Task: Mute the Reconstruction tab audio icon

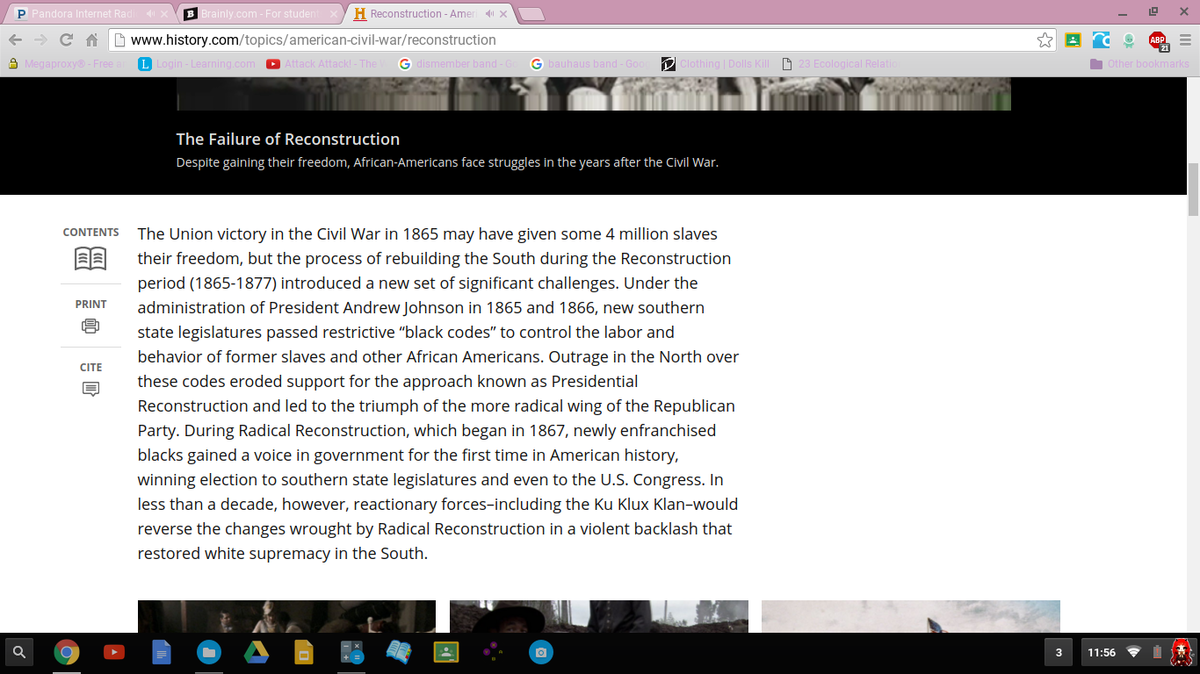Action: pyautogui.click(x=488, y=14)
